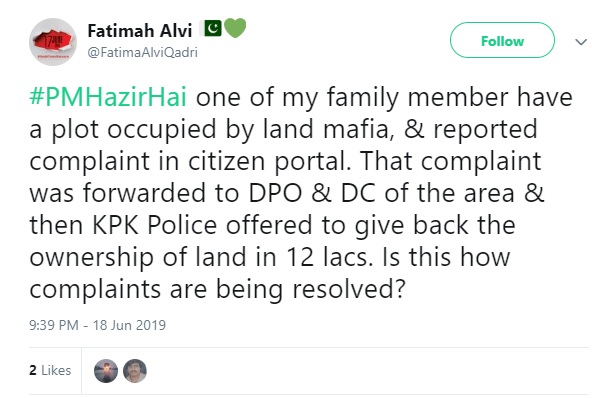Expand the tweet options chevron menu
This screenshot has width=592, height=398.
pyautogui.click(x=581, y=42)
